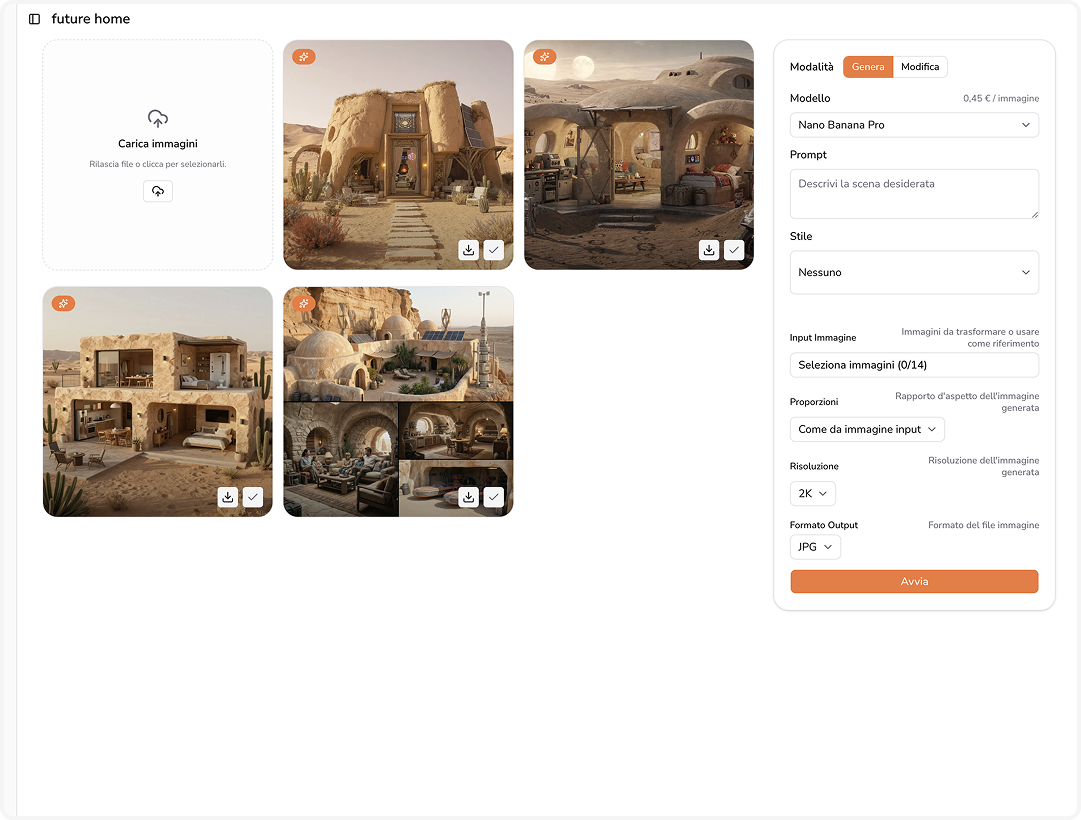This screenshot has width=1081, height=820.
Task: Expand the Stile dropdown
Action: coord(914,272)
